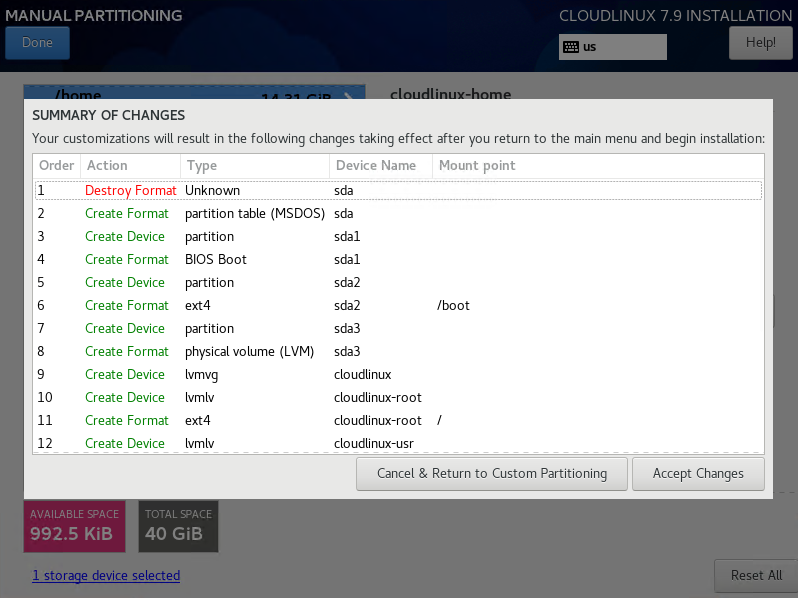Select Create Device row for sda2

coord(398,282)
